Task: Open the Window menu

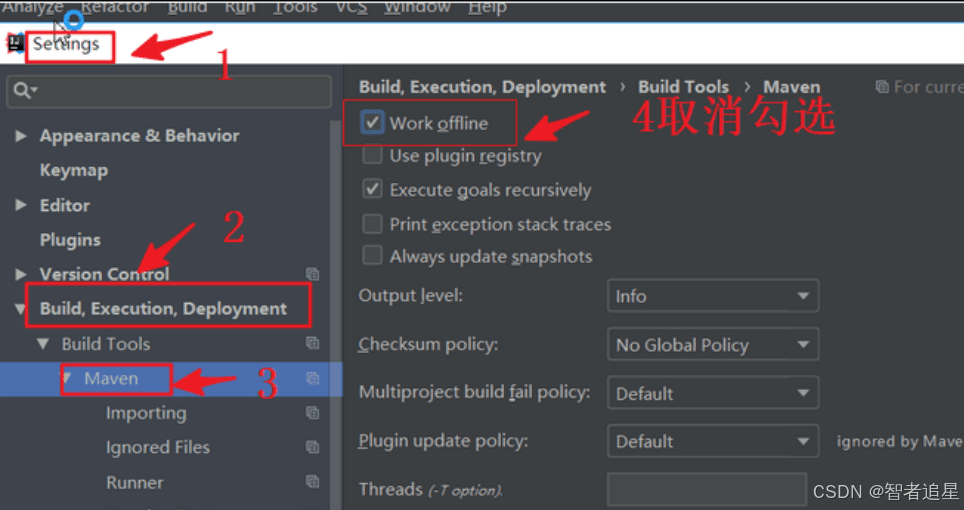Action: point(417,7)
